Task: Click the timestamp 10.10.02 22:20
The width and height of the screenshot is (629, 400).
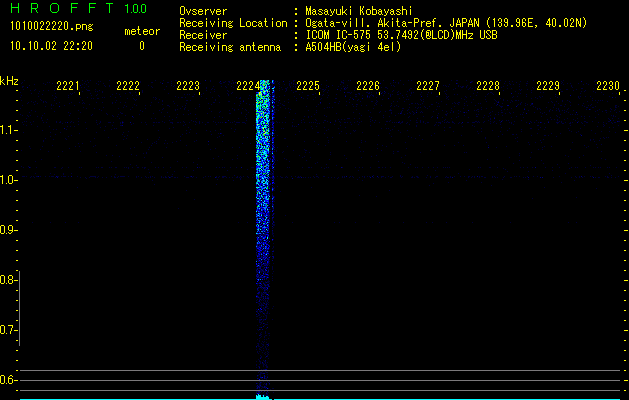Action: click(51, 46)
